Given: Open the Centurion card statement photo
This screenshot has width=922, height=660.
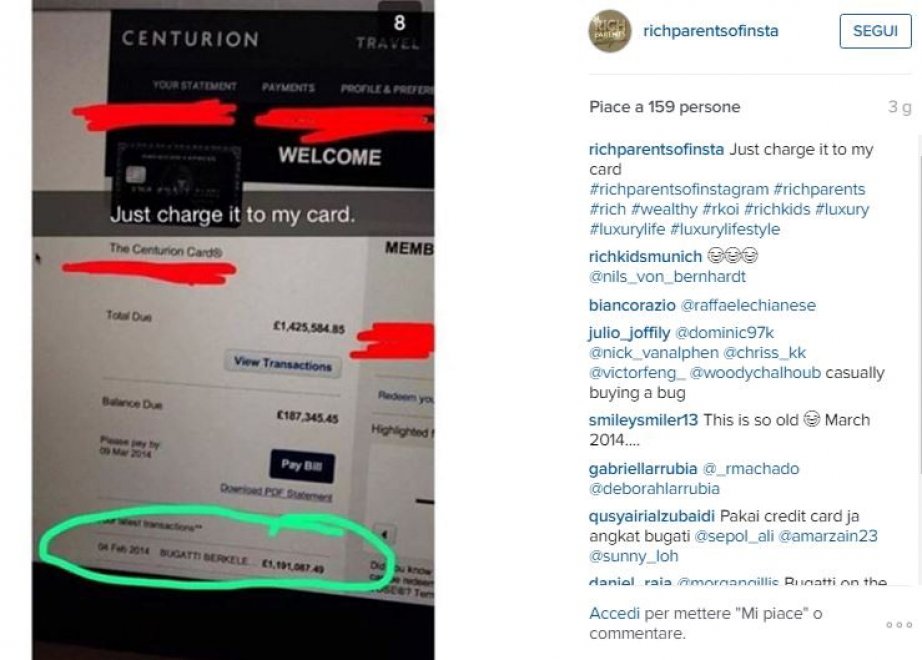Looking at the screenshot, I should pos(233,330).
